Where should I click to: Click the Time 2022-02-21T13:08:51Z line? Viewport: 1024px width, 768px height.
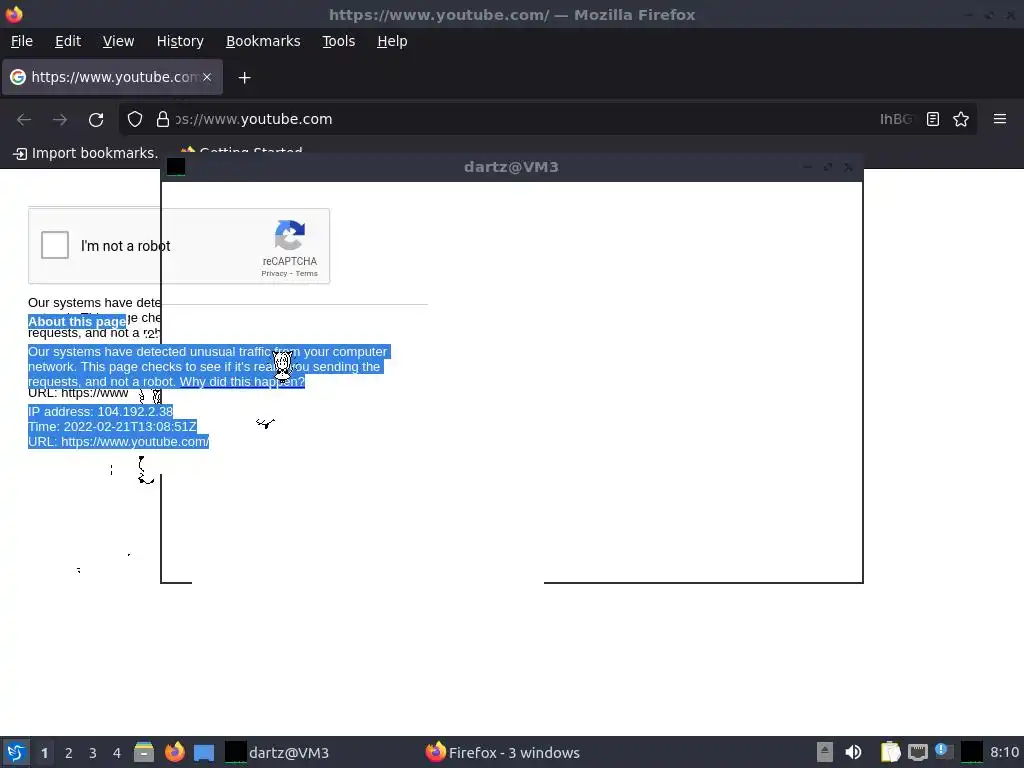pyautogui.click(x=112, y=426)
